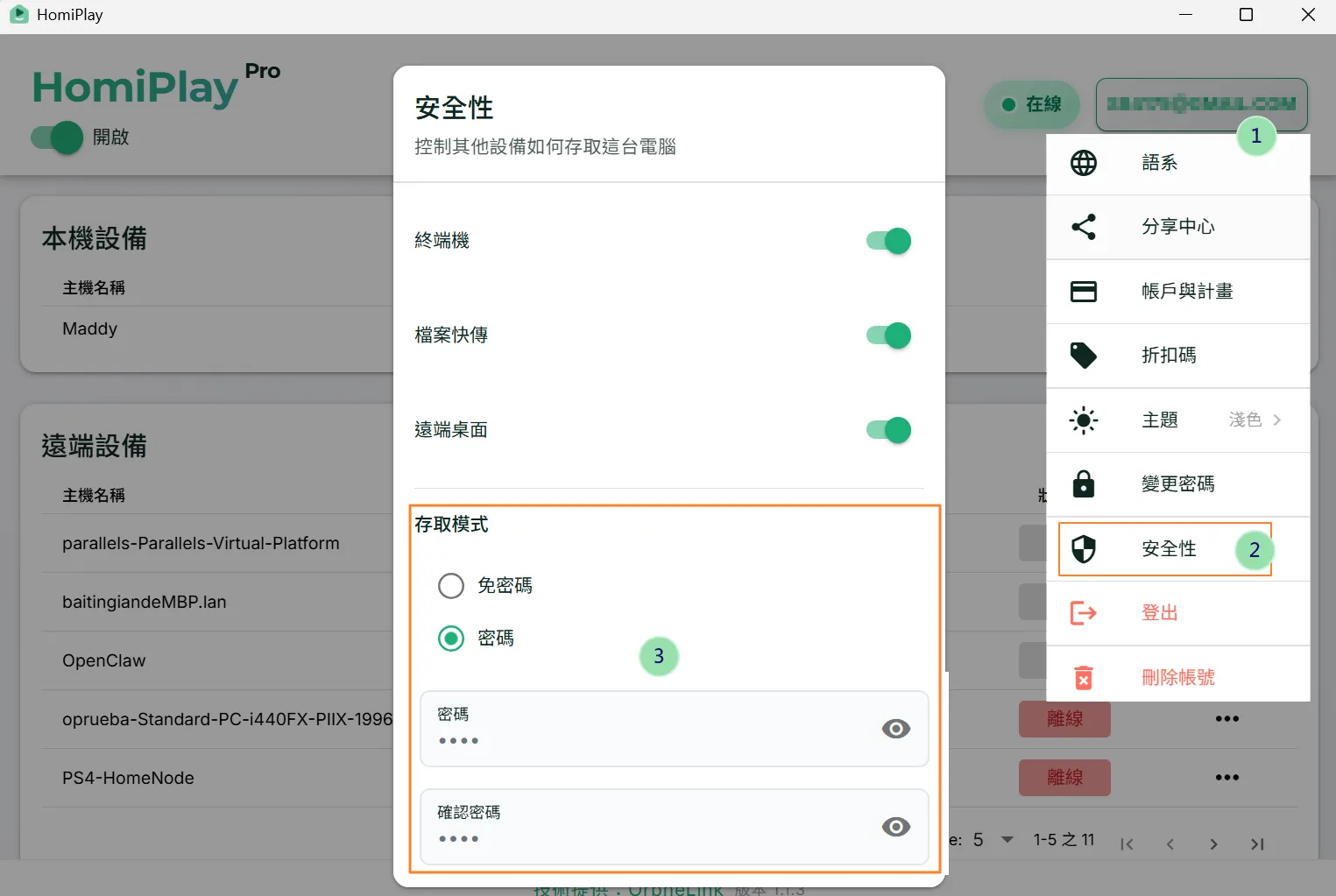Select the parallels-Parallels-Virtual-Platform device row

point(201,544)
